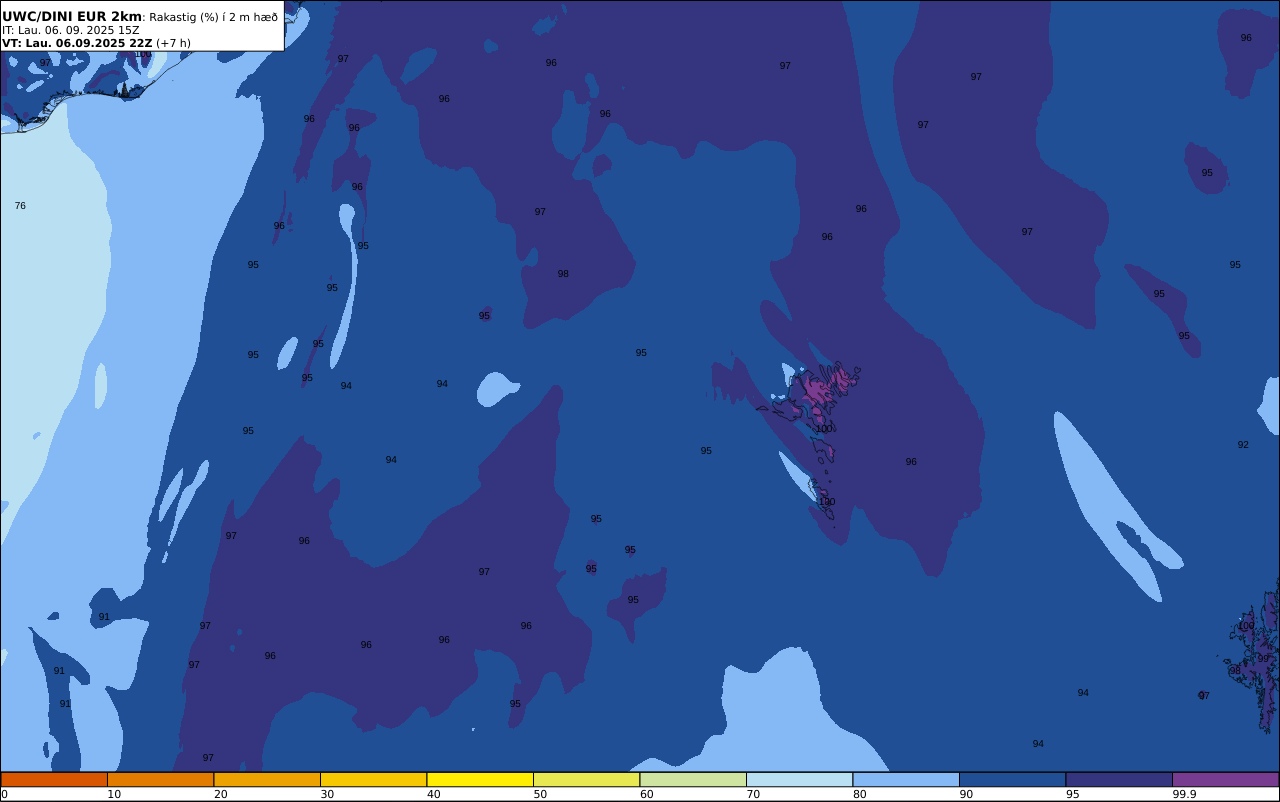
Task: Click the "92" humidity value on the map
Action: (x=1243, y=445)
